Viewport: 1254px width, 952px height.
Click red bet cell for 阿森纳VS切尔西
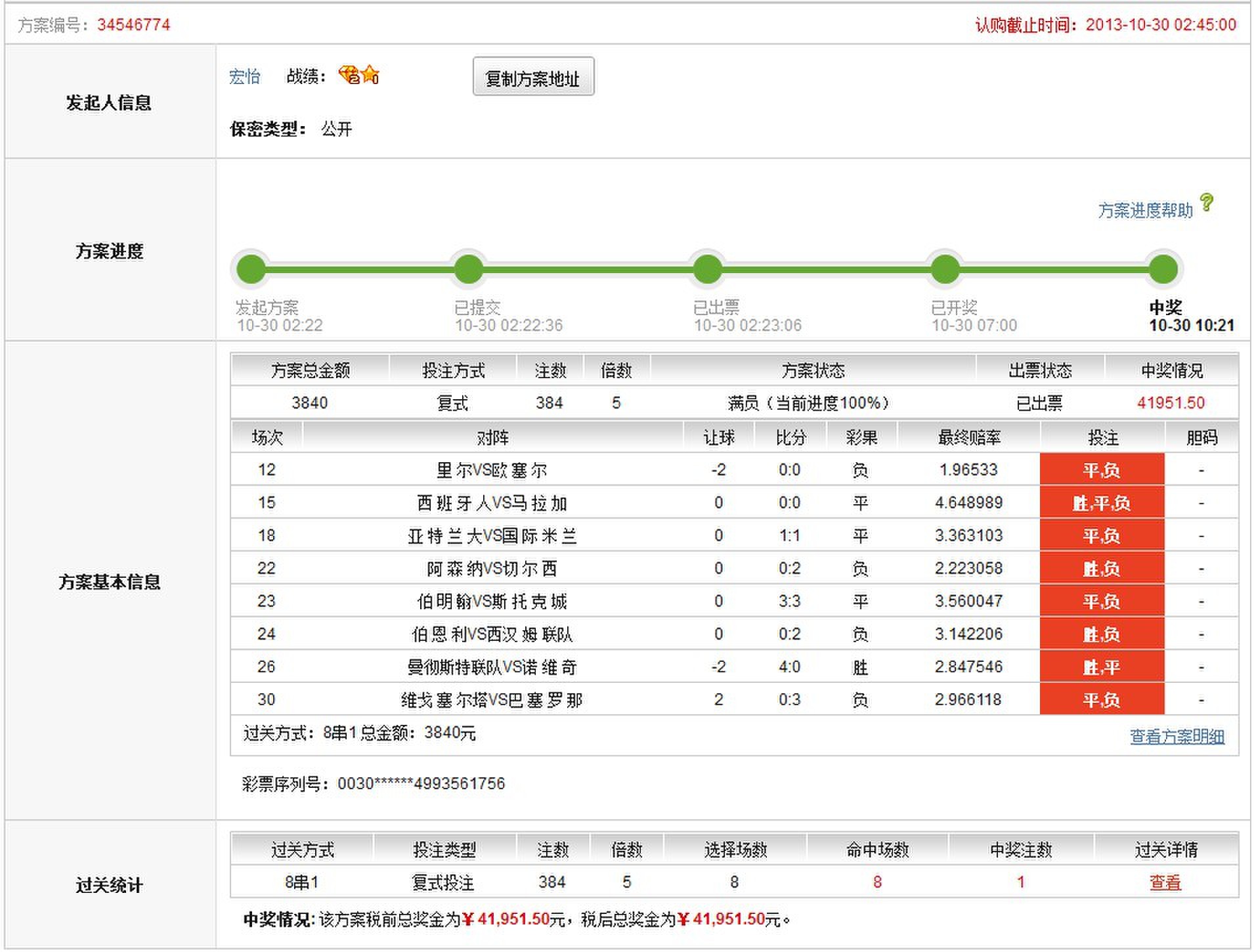pyautogui.click(x=1102, y=569)
